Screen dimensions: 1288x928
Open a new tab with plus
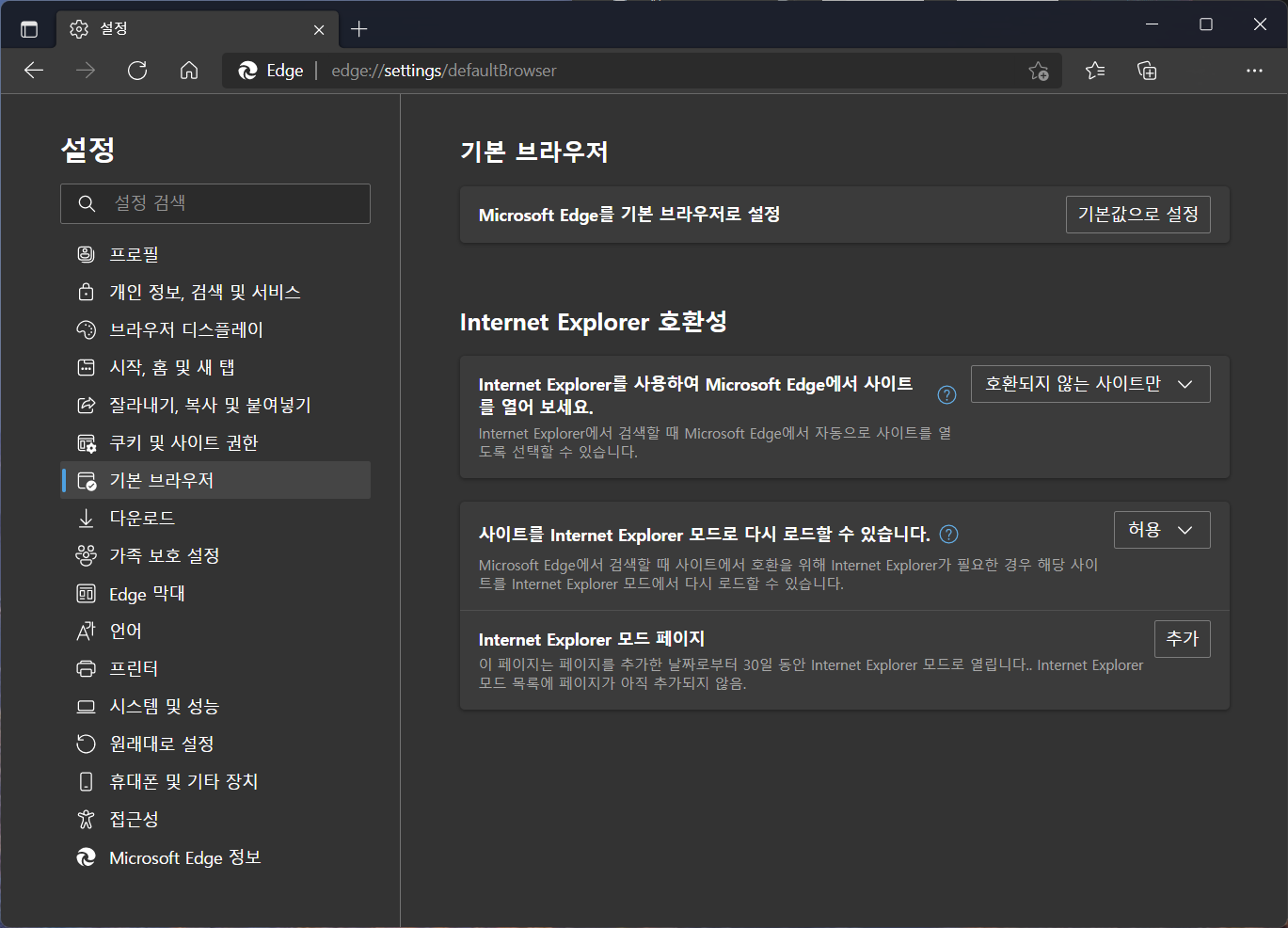tap(358, 29)
